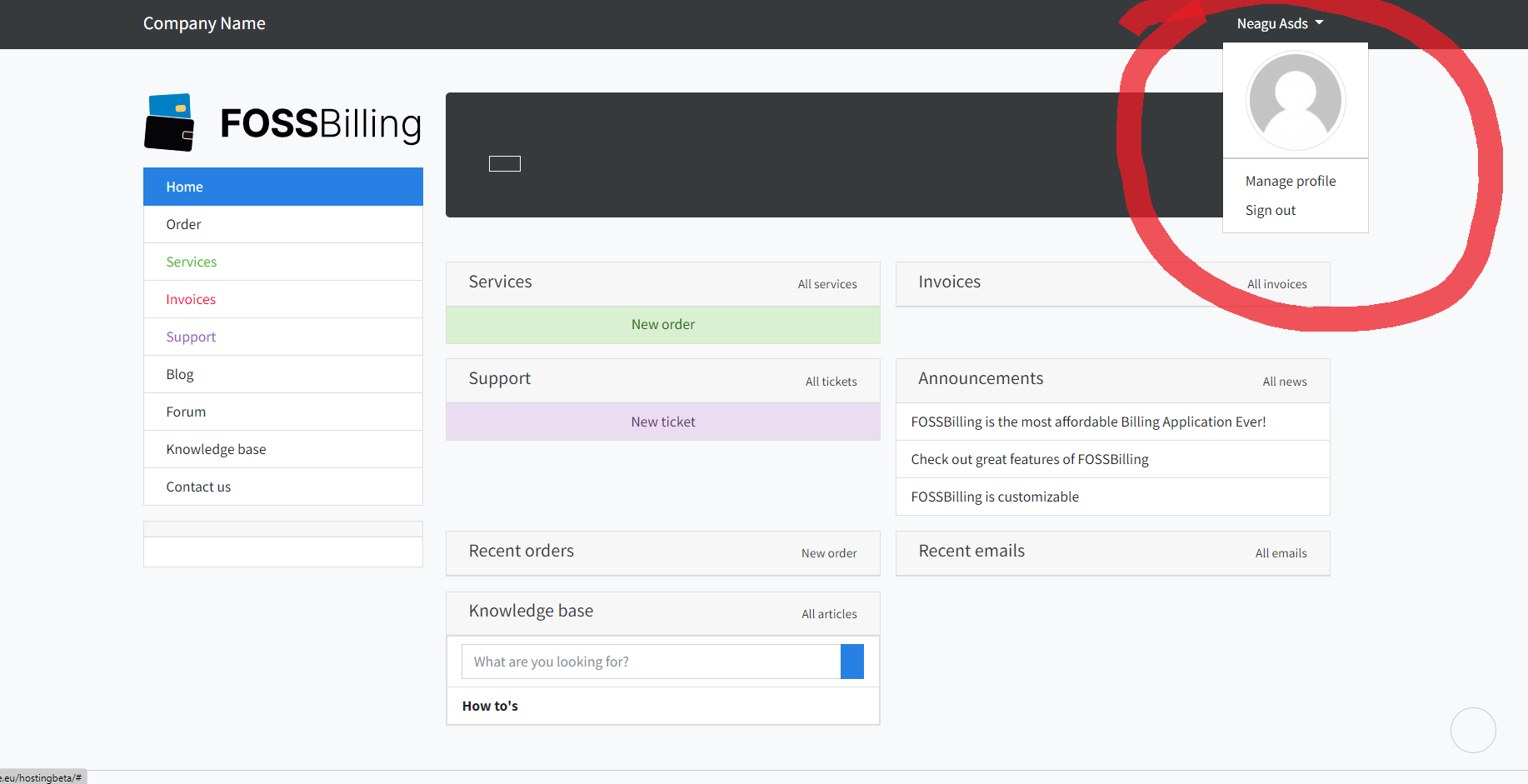Click the Company Name header link
Viewport: 1528px width, 784px height.
point(204,23)
